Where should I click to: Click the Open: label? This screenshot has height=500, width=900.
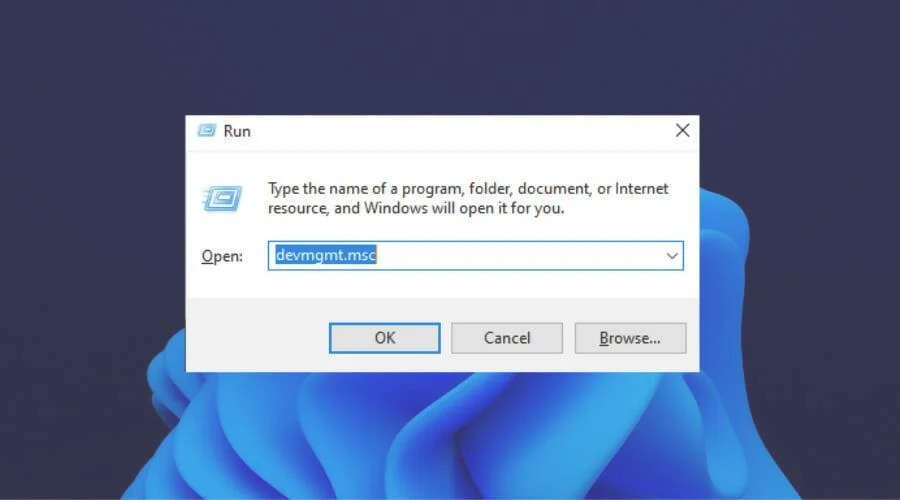tap(222, 256)
